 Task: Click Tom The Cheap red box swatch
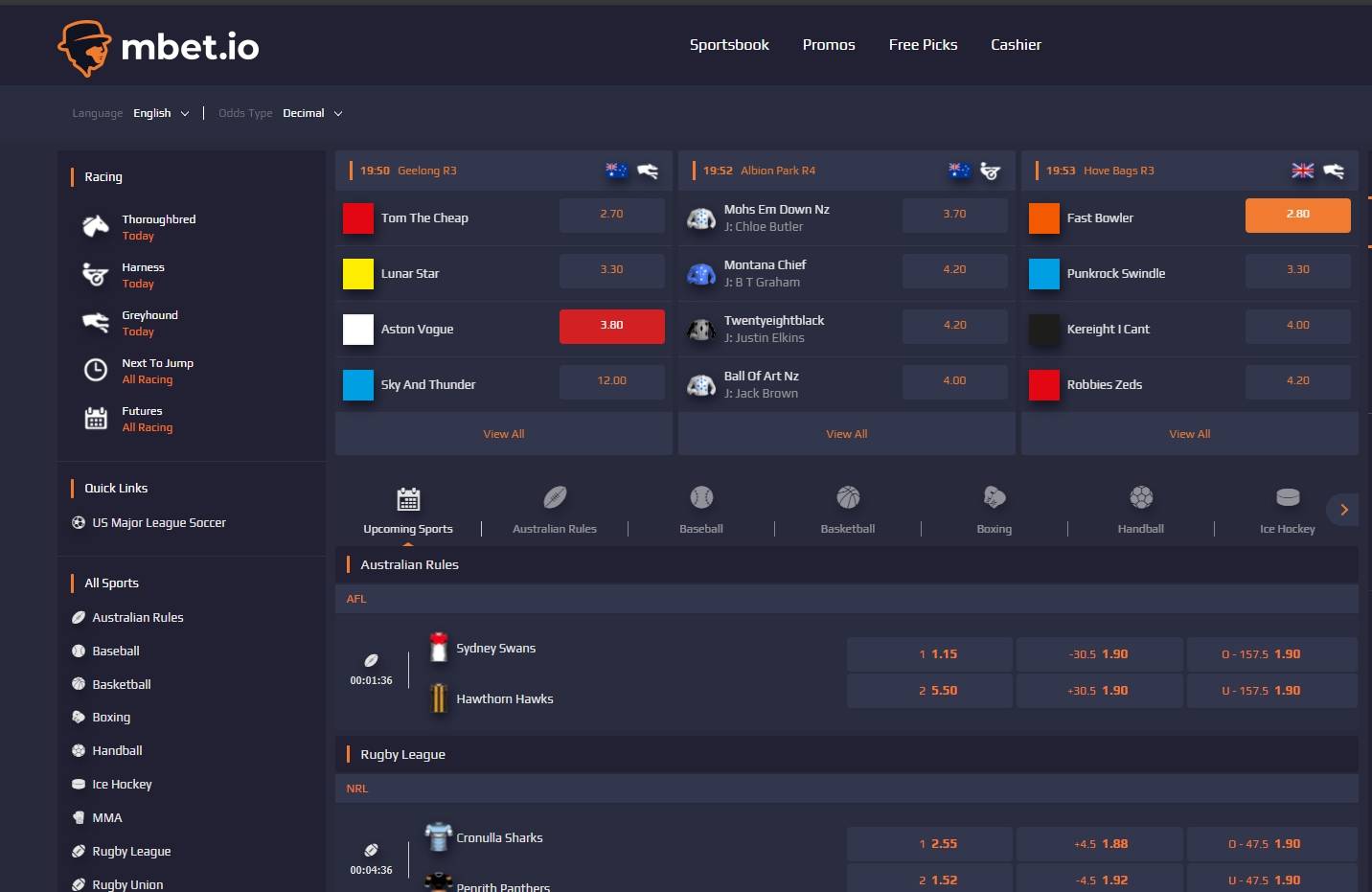[358, 218]
